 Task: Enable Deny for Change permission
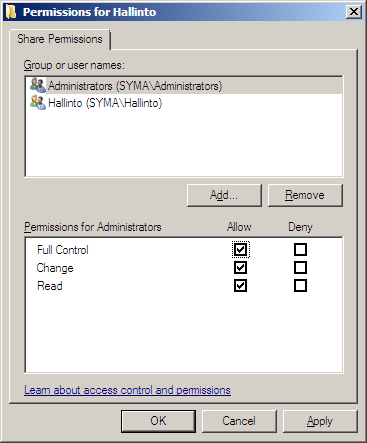[x=300, y=267]
